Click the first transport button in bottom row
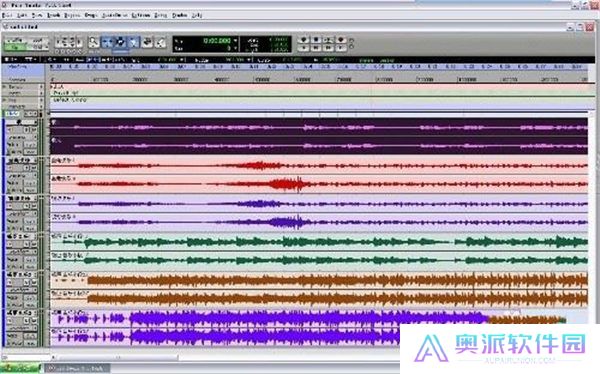600x374 pixels. (304, 48)
